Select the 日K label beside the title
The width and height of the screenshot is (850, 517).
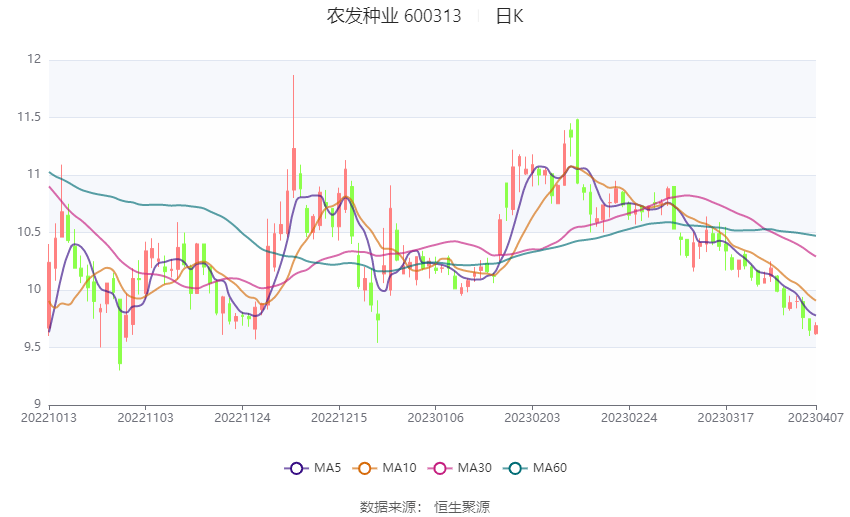(509, 16)
